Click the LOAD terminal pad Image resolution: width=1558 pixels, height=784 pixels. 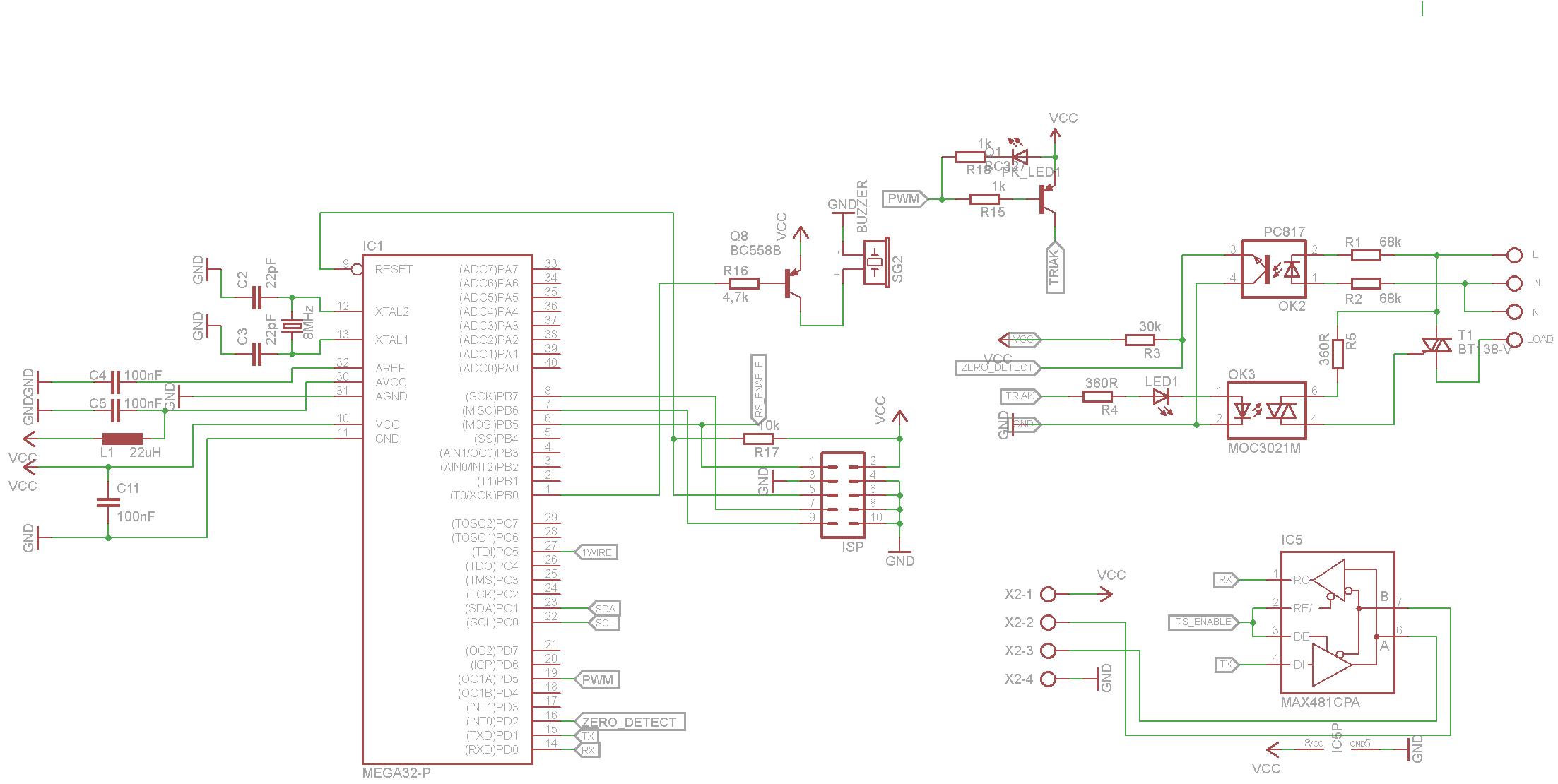[x=1514, y=339]
